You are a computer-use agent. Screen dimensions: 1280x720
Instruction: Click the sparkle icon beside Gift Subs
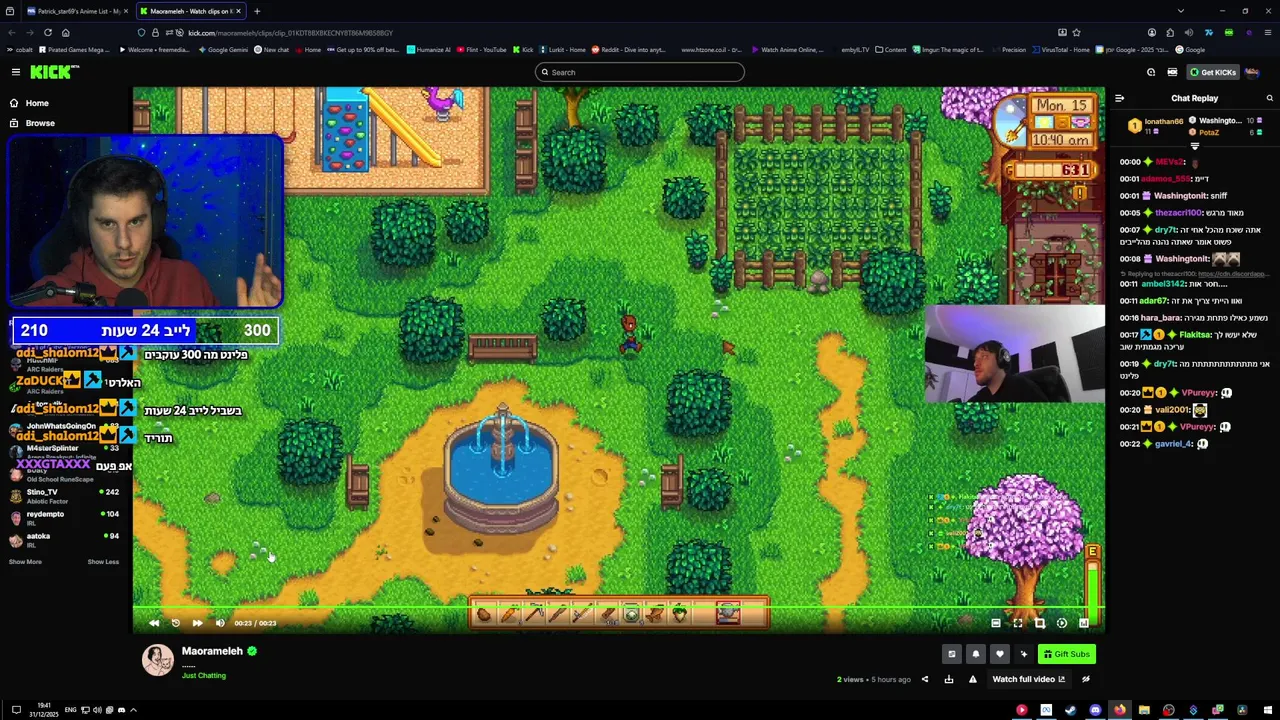1023,654
